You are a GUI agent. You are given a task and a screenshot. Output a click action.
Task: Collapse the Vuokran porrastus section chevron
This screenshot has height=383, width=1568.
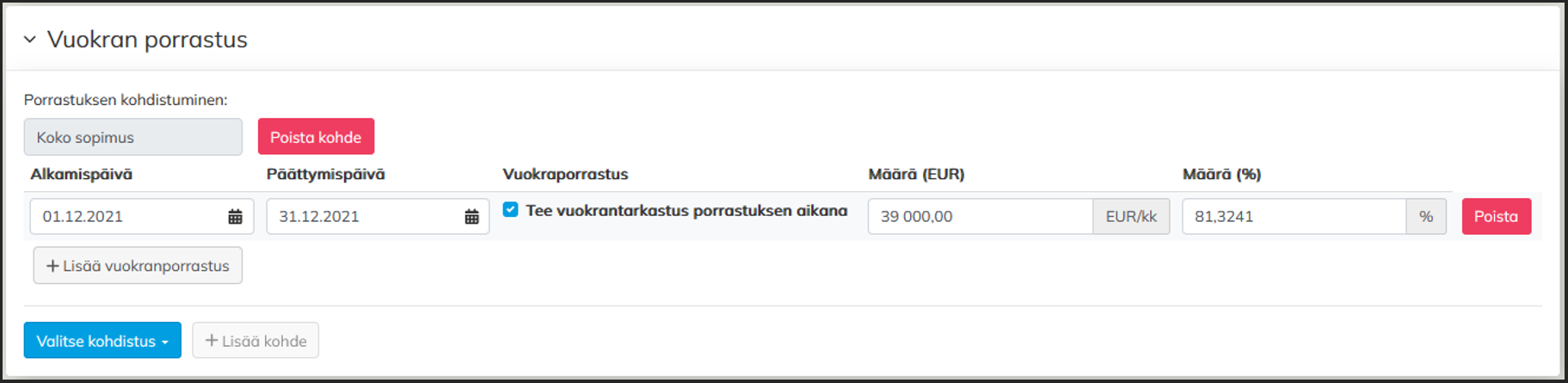coord(30,40)
